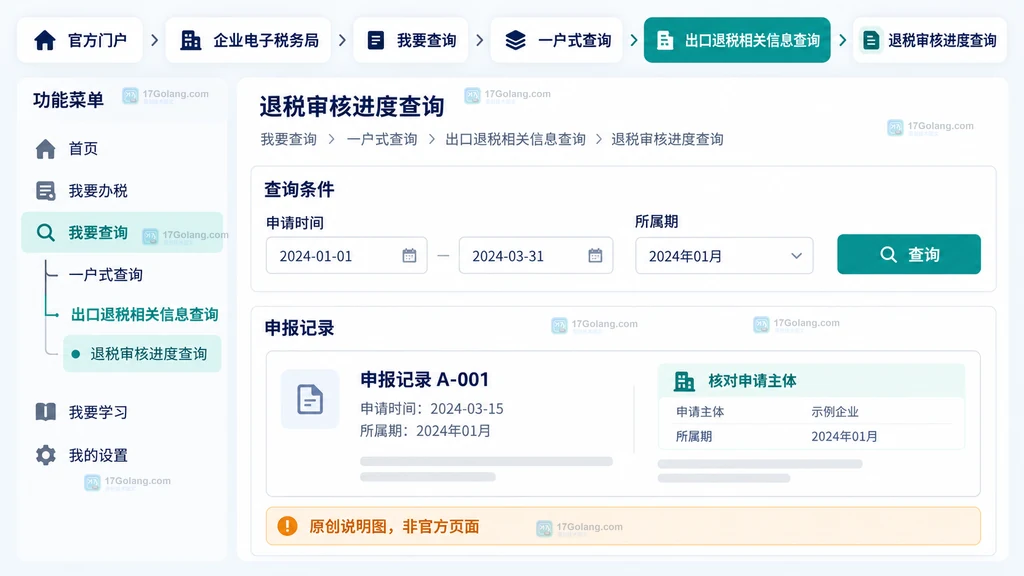Click 退税审核进度查询 breadcrumb text under title

click(667, 139)
